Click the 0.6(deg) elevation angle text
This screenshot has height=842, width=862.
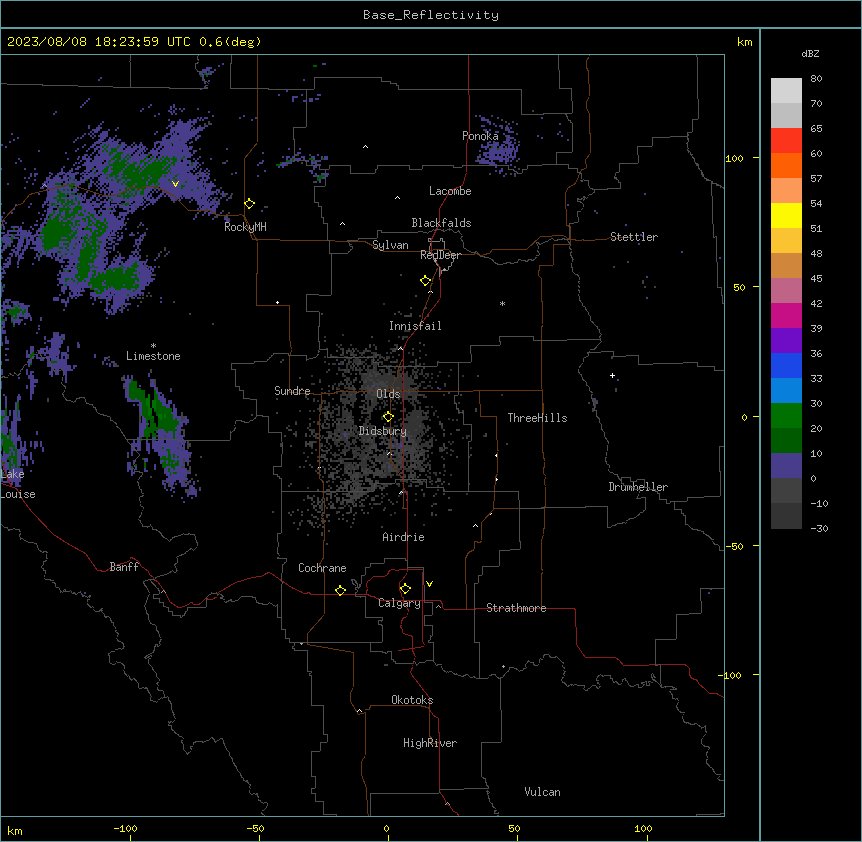230,42
